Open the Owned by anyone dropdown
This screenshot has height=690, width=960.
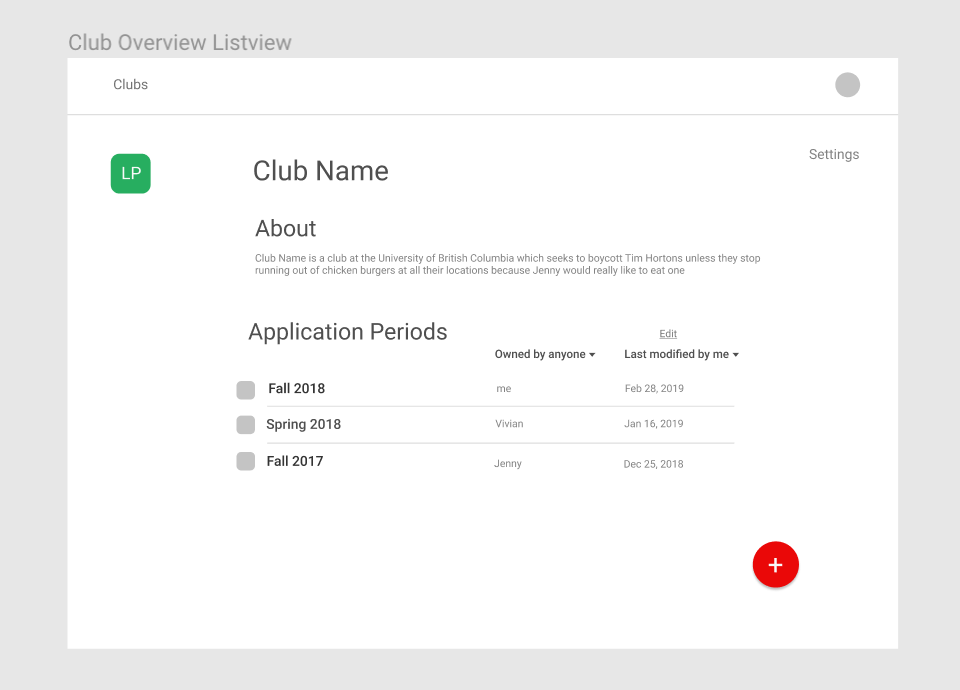[x=545, y=354]
